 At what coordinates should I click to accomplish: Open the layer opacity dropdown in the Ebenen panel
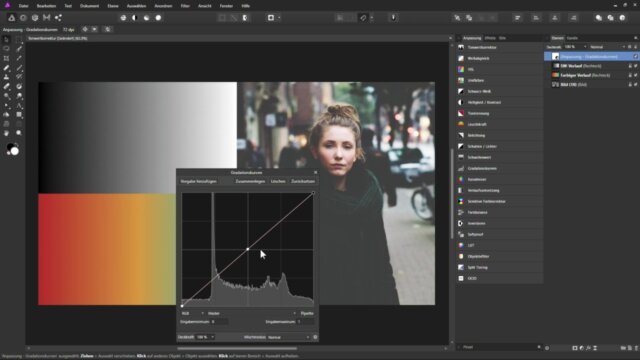tap(575, 47)
